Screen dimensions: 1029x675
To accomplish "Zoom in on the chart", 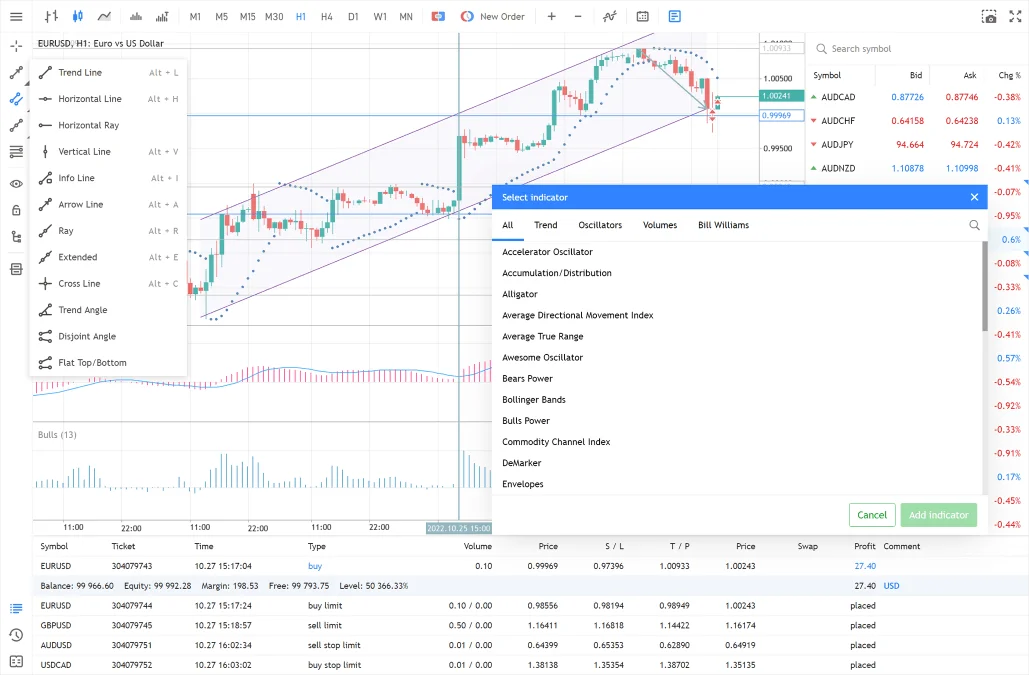I will point(552,17).
